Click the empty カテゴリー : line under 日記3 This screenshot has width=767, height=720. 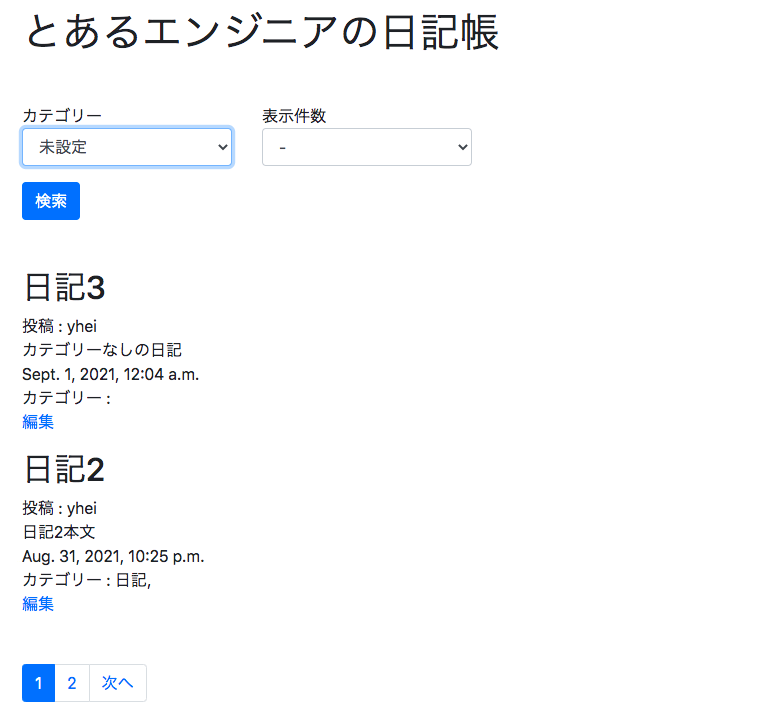point(67,398)
